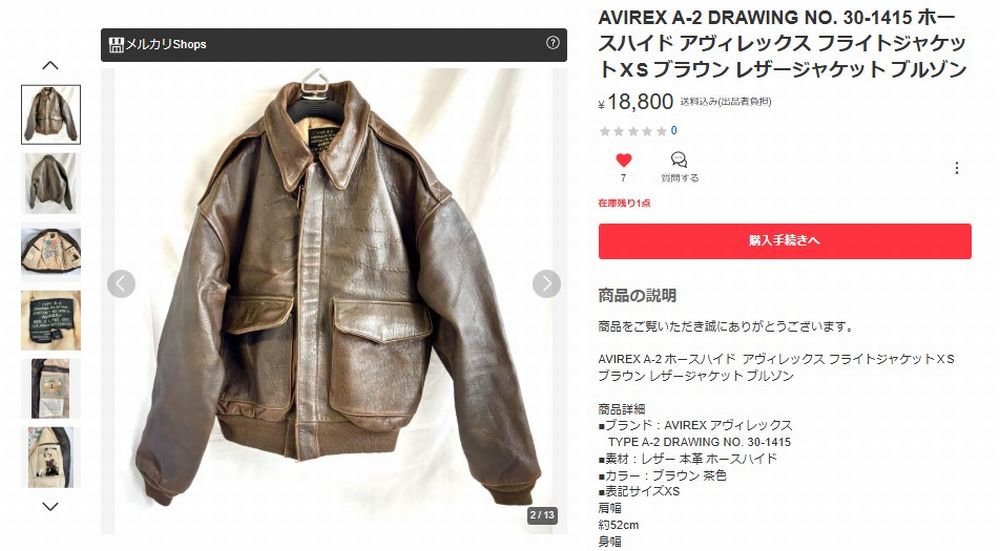The height and width of the screenshot is (551, 1000).
Task: Click the メルカリShops store icon
Action: 116,45
